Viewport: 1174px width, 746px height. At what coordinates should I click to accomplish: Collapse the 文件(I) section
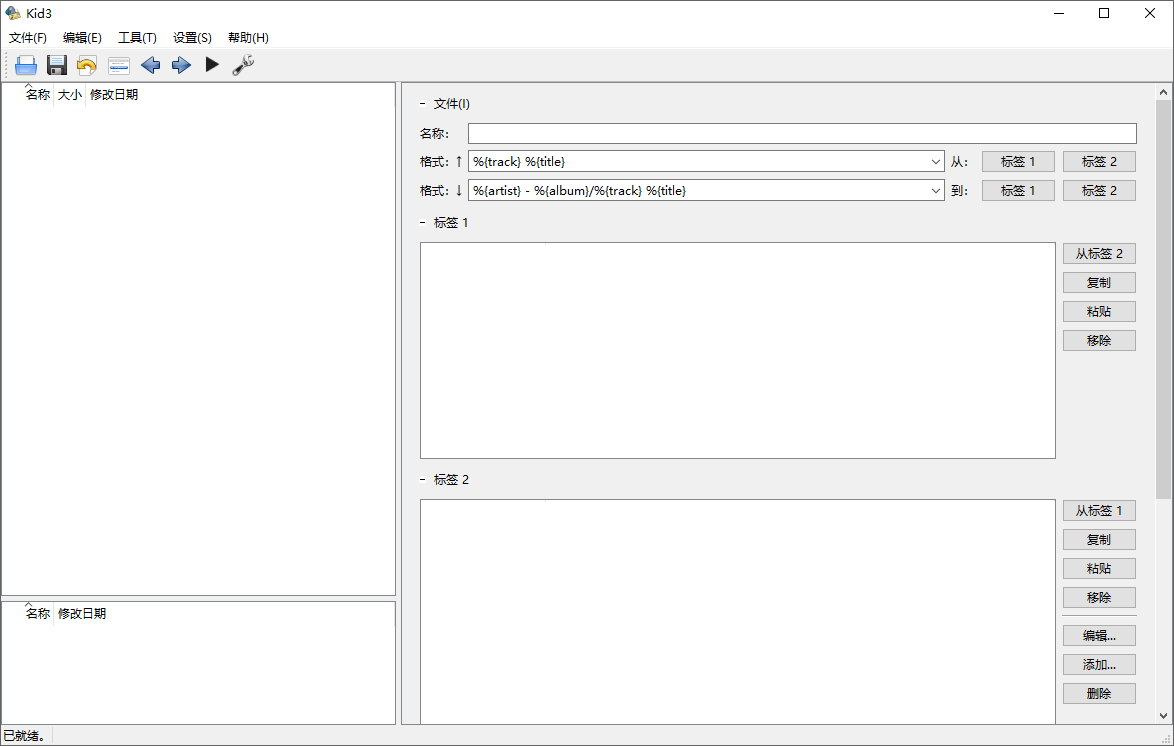pos(422,104)
